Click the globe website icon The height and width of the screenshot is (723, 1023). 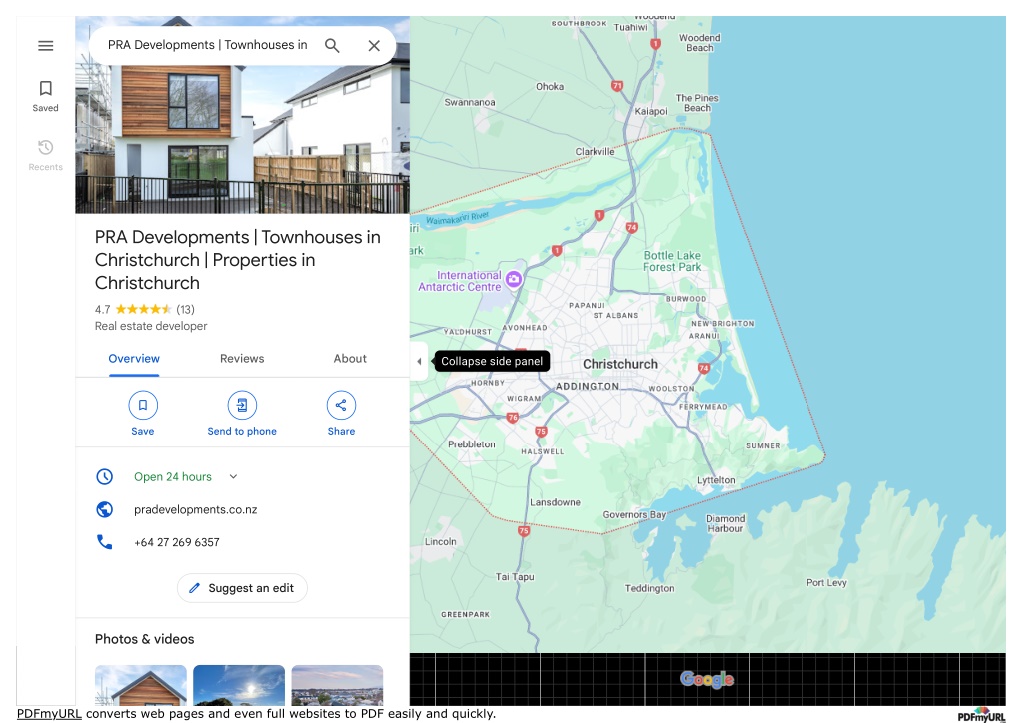[104, 509]
